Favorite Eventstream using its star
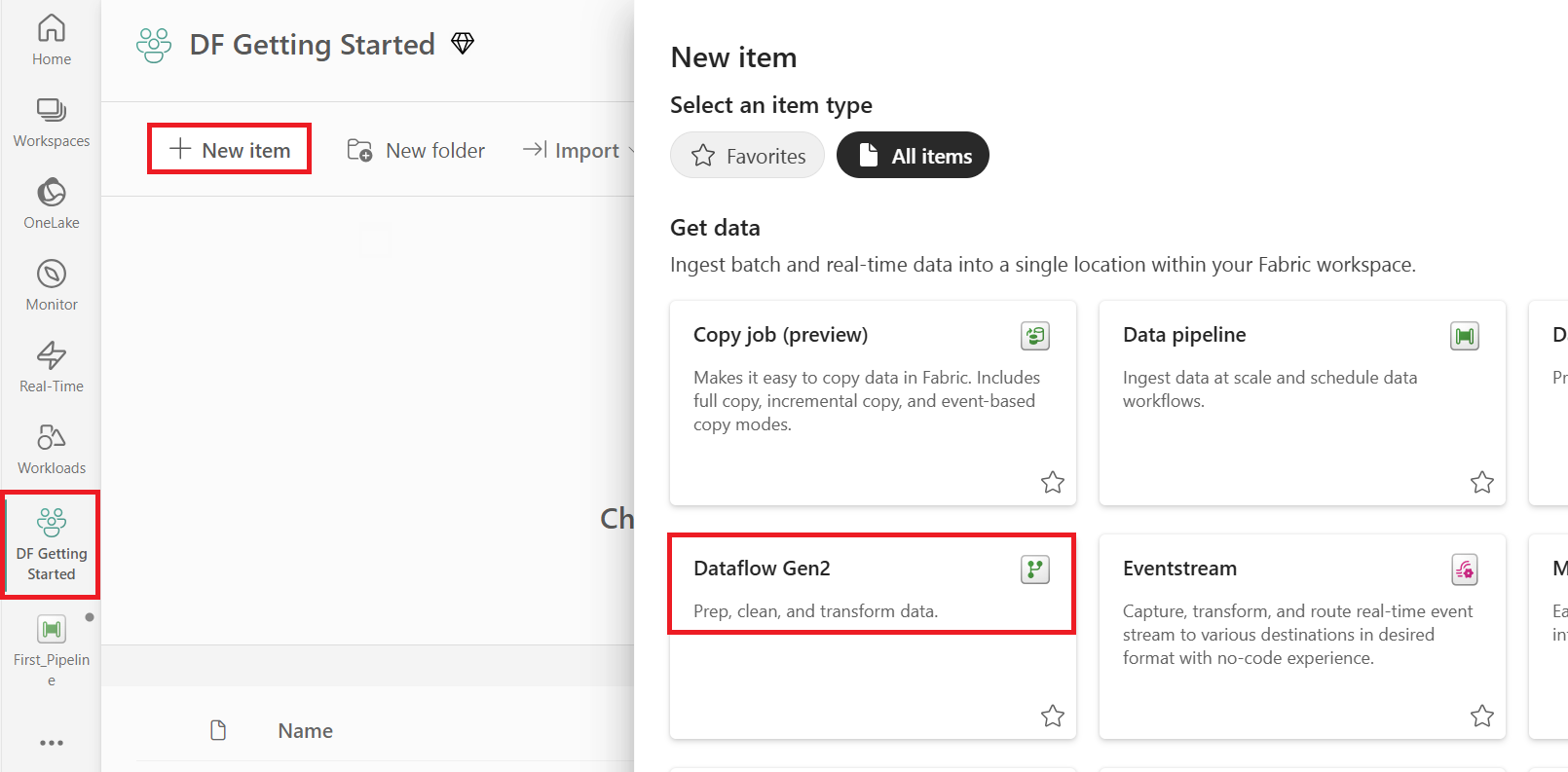1568x772 pixels. (1481, 716)
